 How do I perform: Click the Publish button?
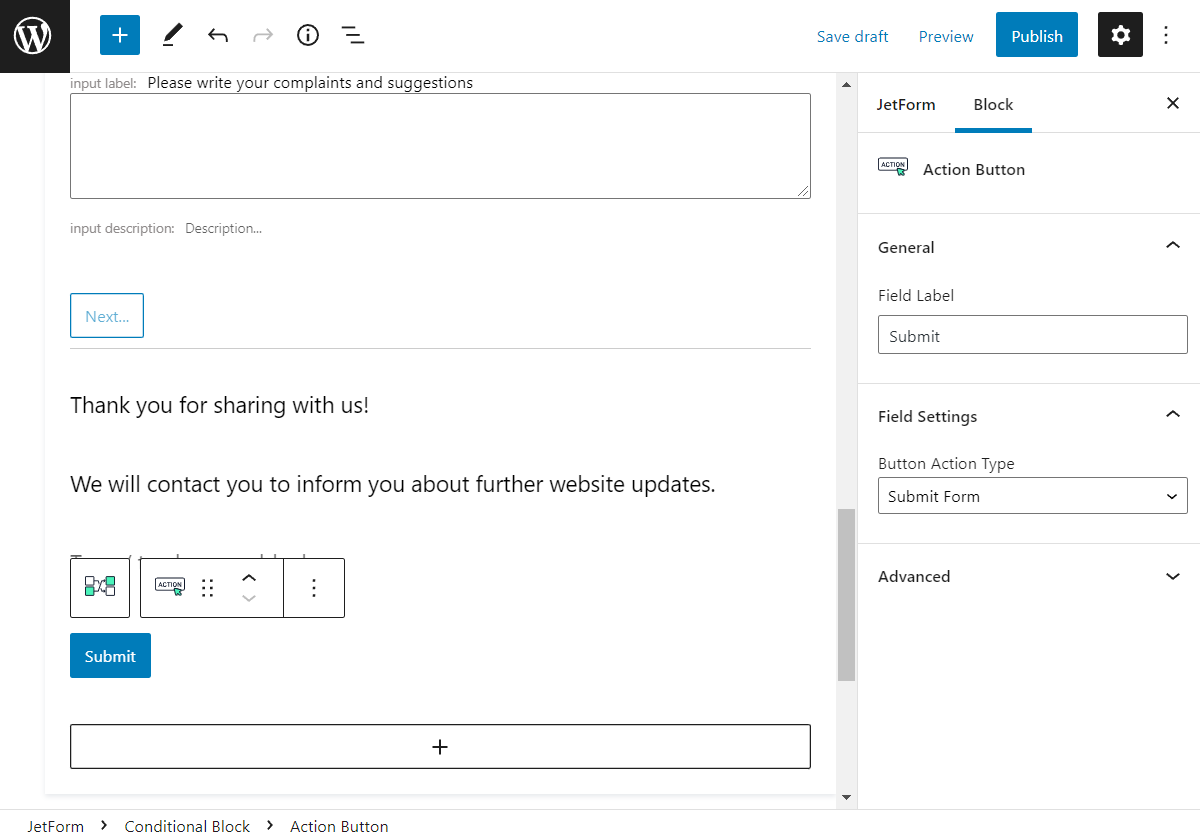(x=1036, y=34)
